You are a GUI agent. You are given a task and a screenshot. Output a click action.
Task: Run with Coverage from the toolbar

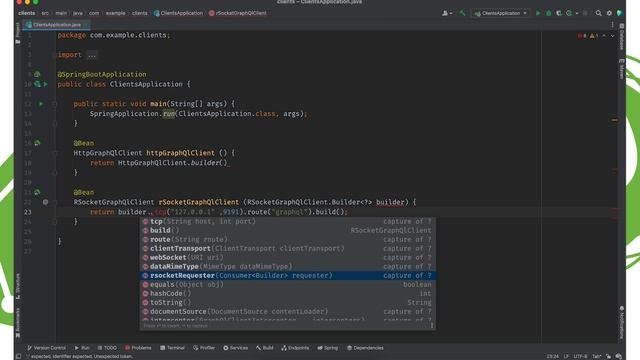point(559,13)
